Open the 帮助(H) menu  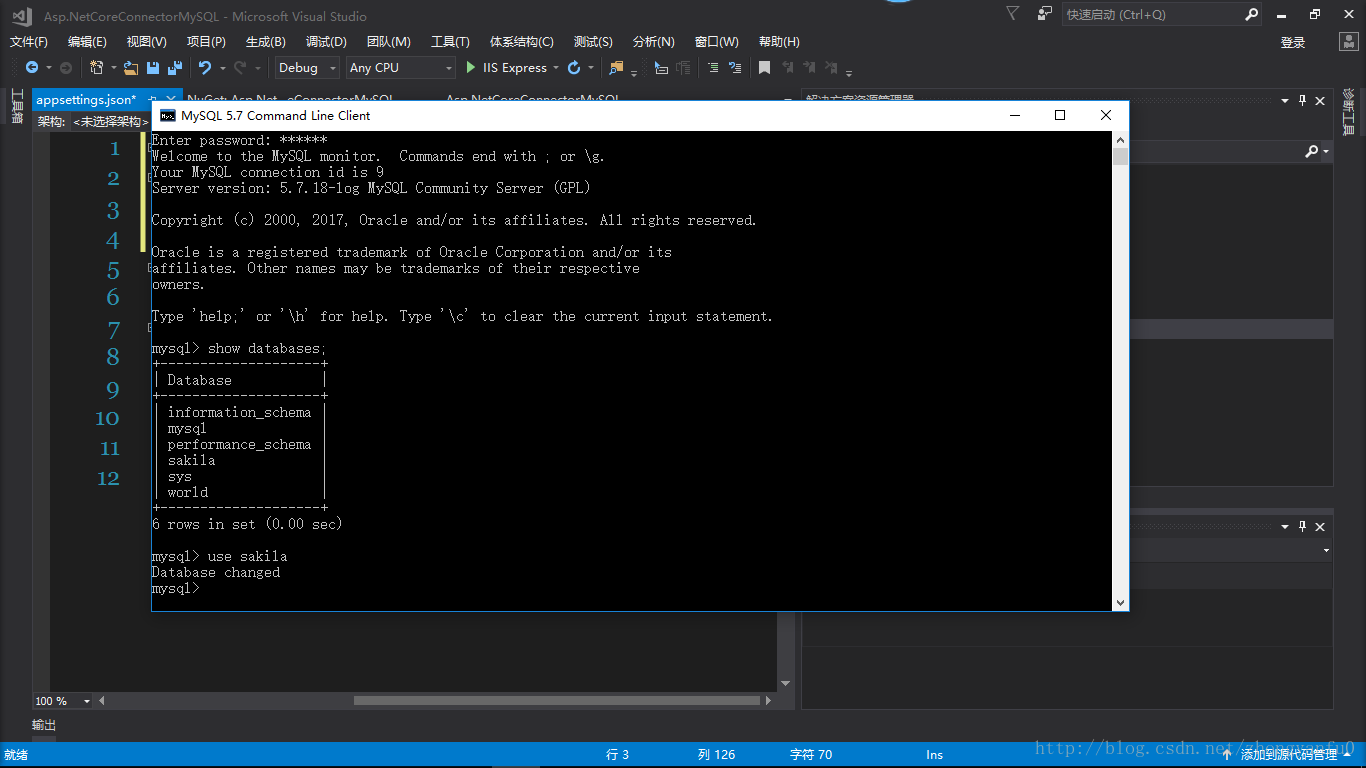[x=779, y=42]
